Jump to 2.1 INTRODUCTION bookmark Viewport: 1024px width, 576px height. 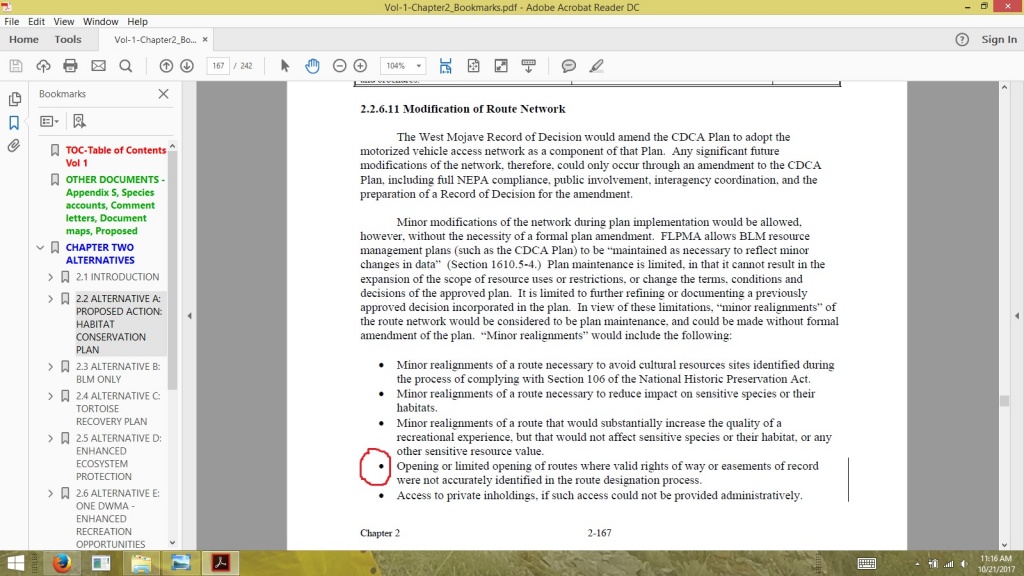tap(118, 277)
